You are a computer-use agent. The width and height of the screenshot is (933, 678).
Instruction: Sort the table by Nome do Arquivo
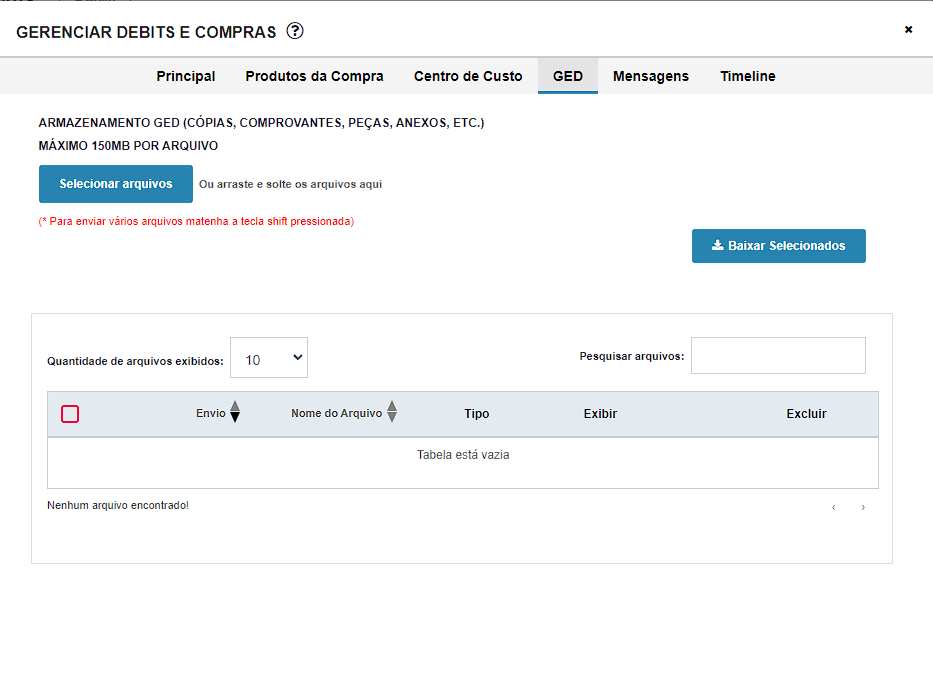click(x=344, y=413)
